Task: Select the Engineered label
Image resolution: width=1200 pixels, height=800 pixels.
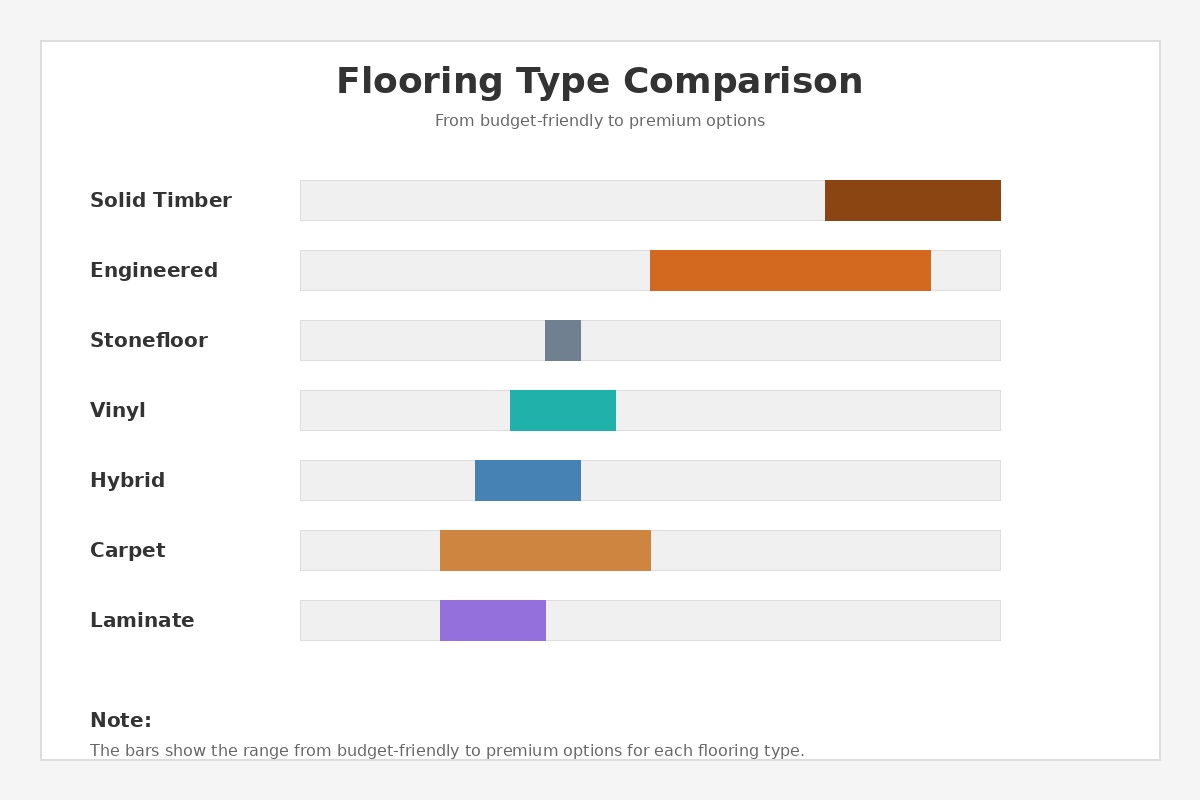Action: (x=154, y=271)
